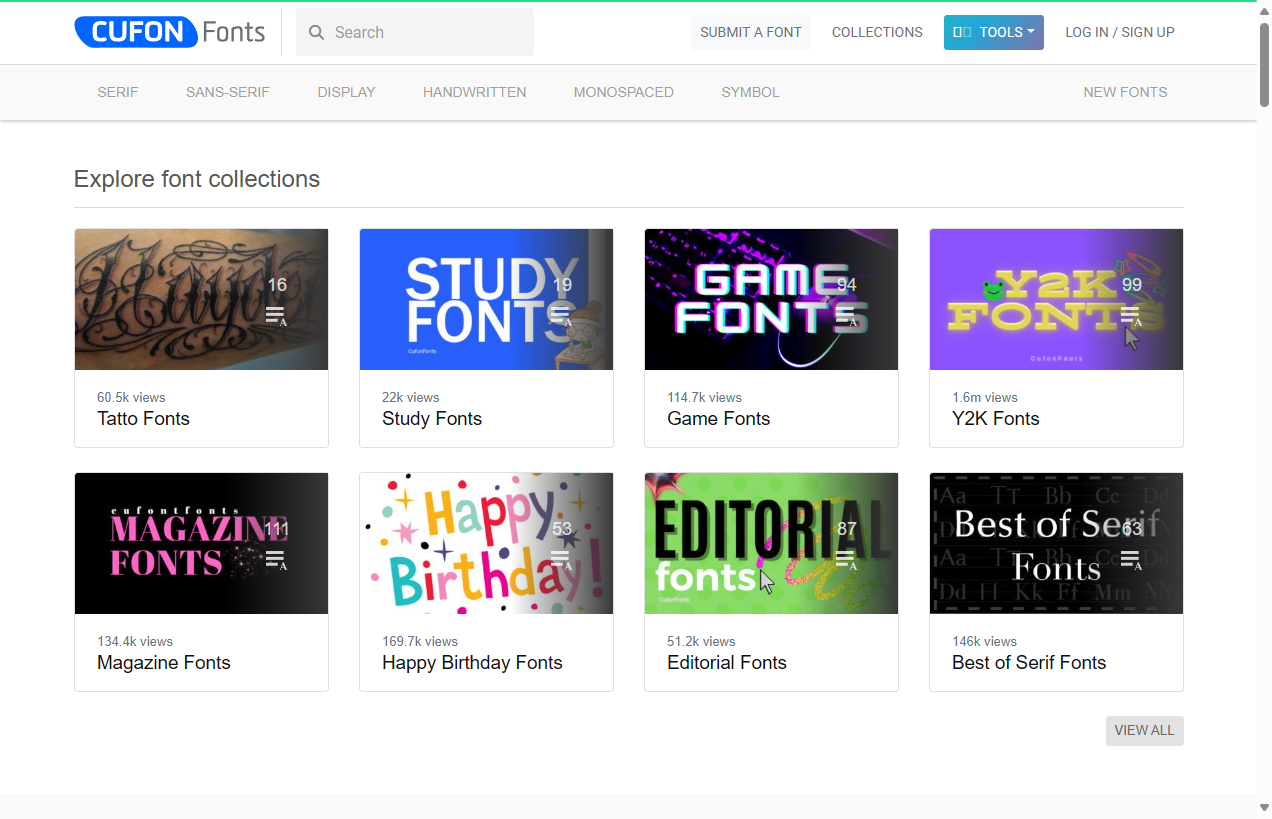Screen dimensions: 1272x819
Task: Click the search magnifier icon
Action: [317, 33]
